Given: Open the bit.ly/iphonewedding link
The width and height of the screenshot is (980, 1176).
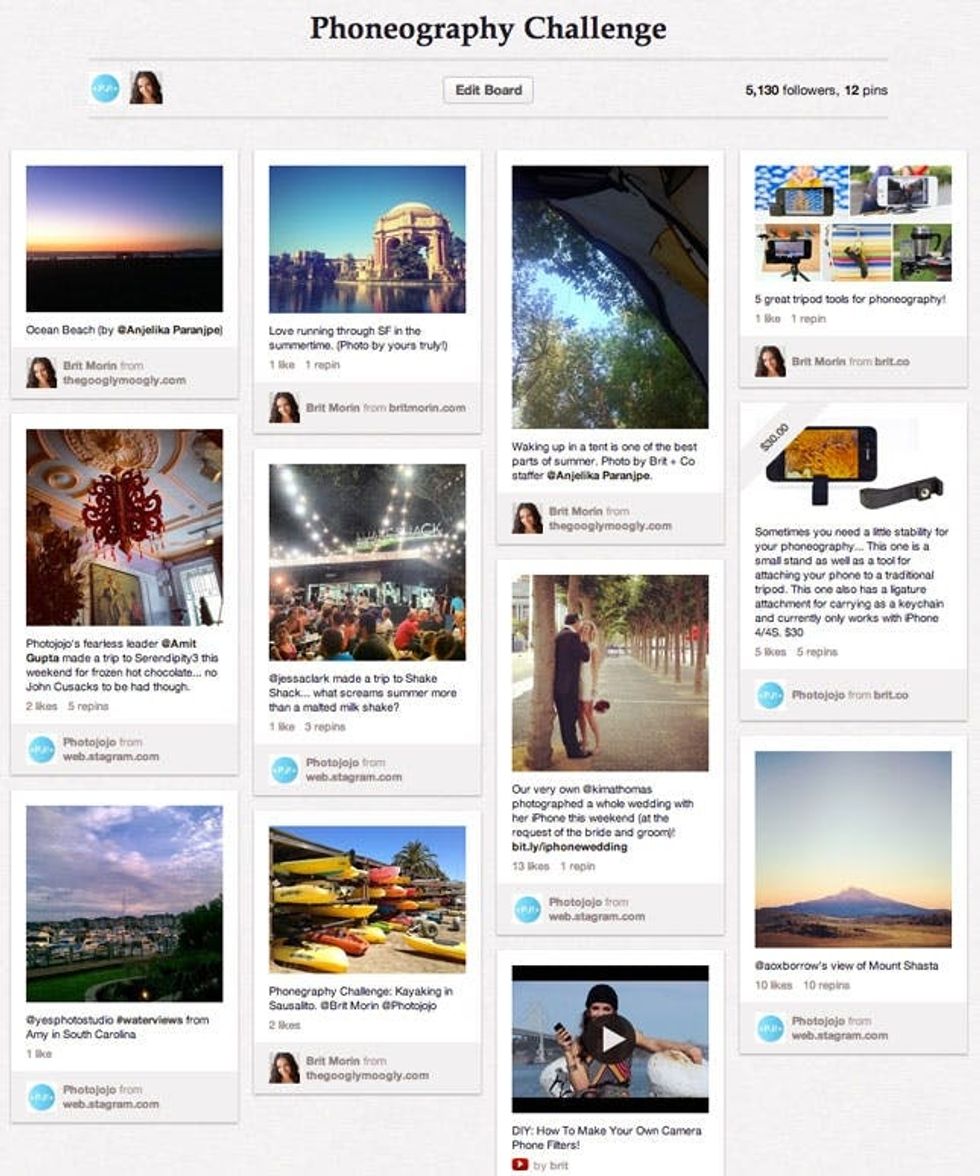Looking at the screenshot, I should 569,847.
